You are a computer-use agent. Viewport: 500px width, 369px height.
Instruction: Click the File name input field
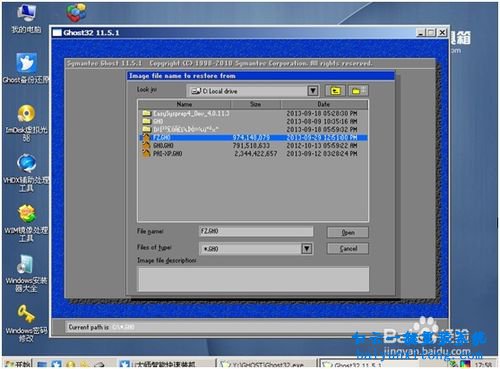256,231
